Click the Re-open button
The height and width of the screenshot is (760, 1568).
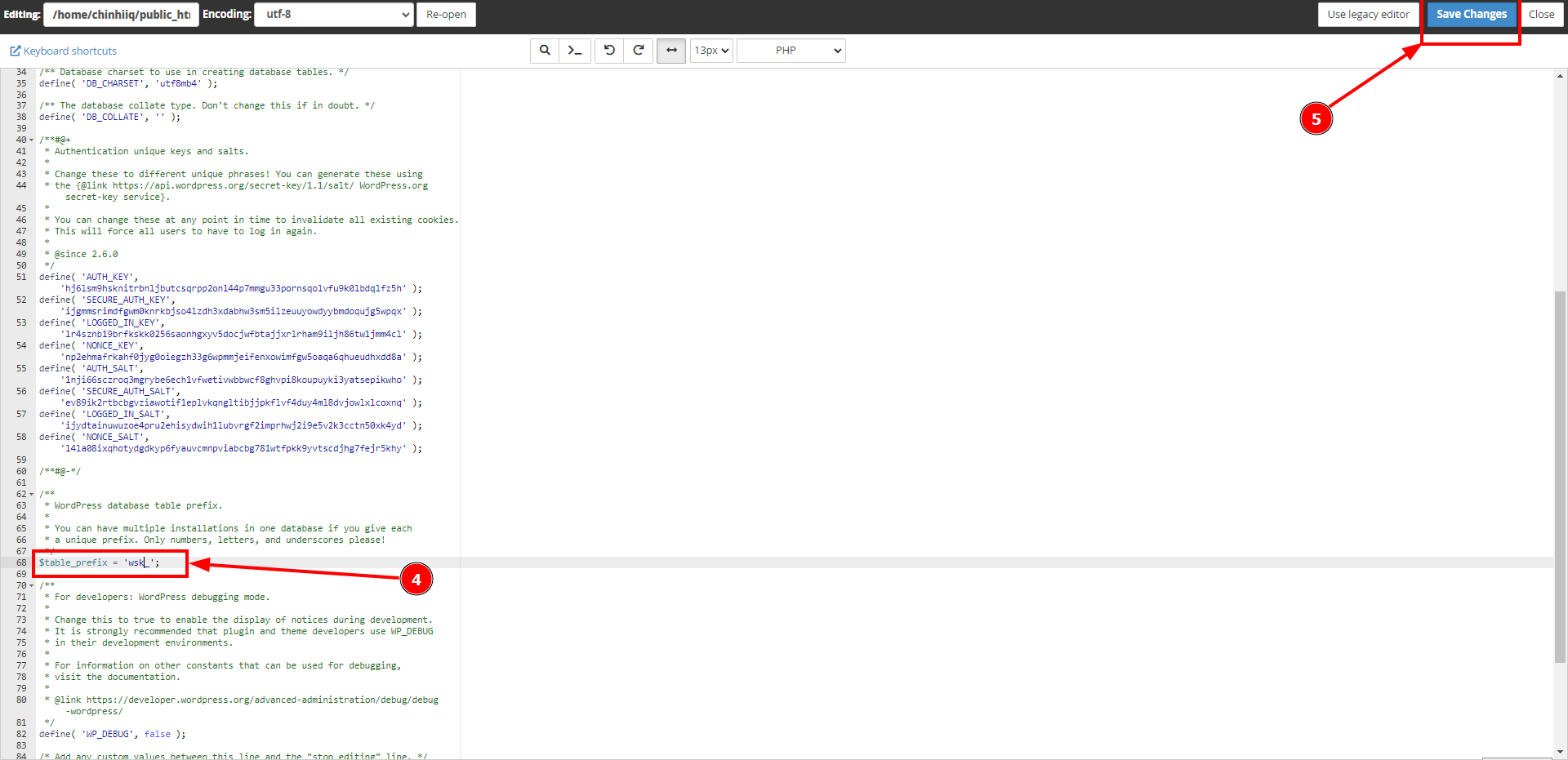446,15
